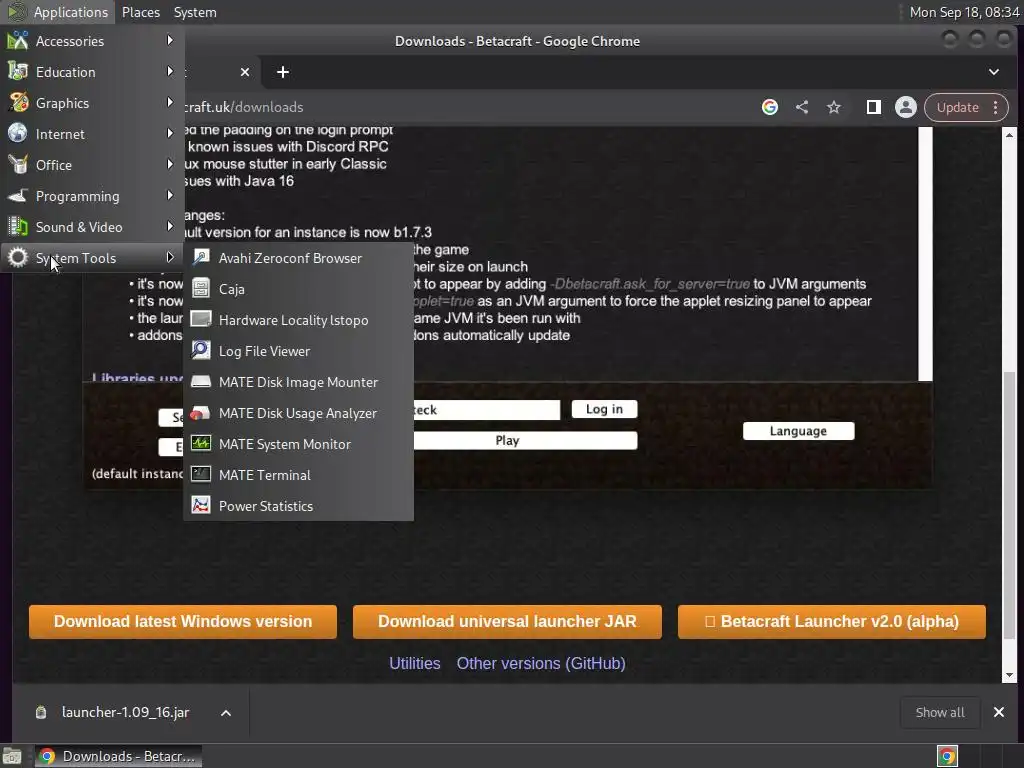The width and height of the screenshot is (1024, 768).
Task: Open options caret for launcher-1.09_16.jar download
Action: point(225,712)
